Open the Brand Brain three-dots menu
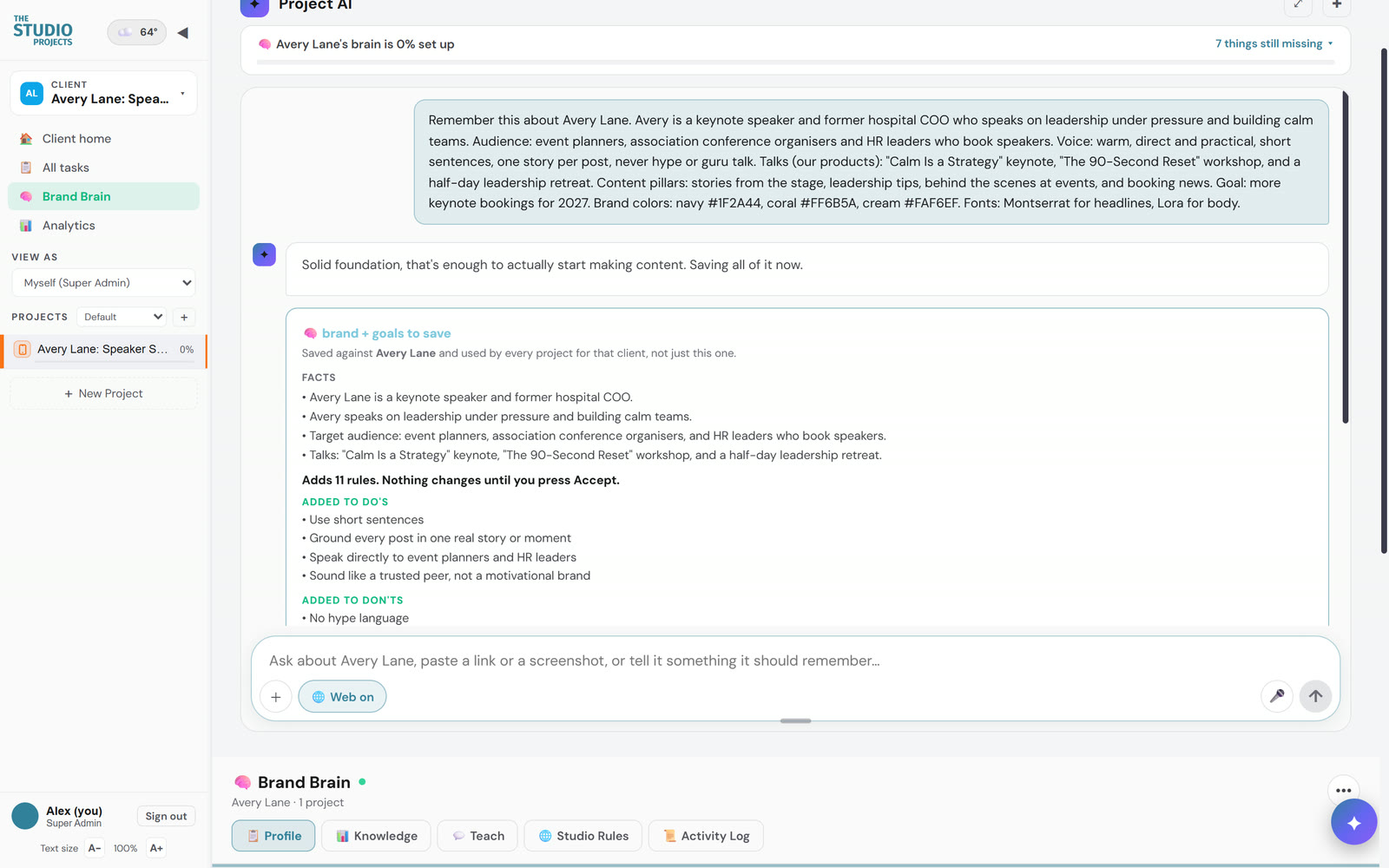This screenshot has height=868, width=1389. [x=1344, y=791]
